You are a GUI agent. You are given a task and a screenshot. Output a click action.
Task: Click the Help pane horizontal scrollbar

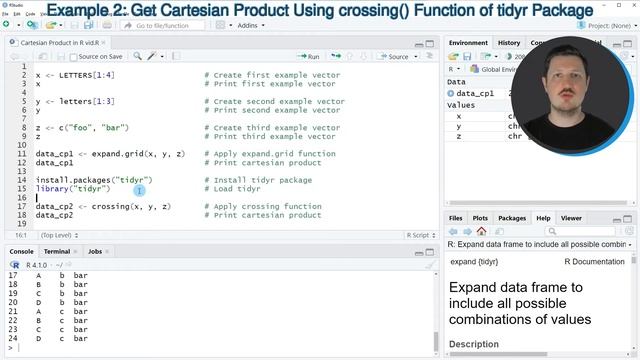pos(498,354)
